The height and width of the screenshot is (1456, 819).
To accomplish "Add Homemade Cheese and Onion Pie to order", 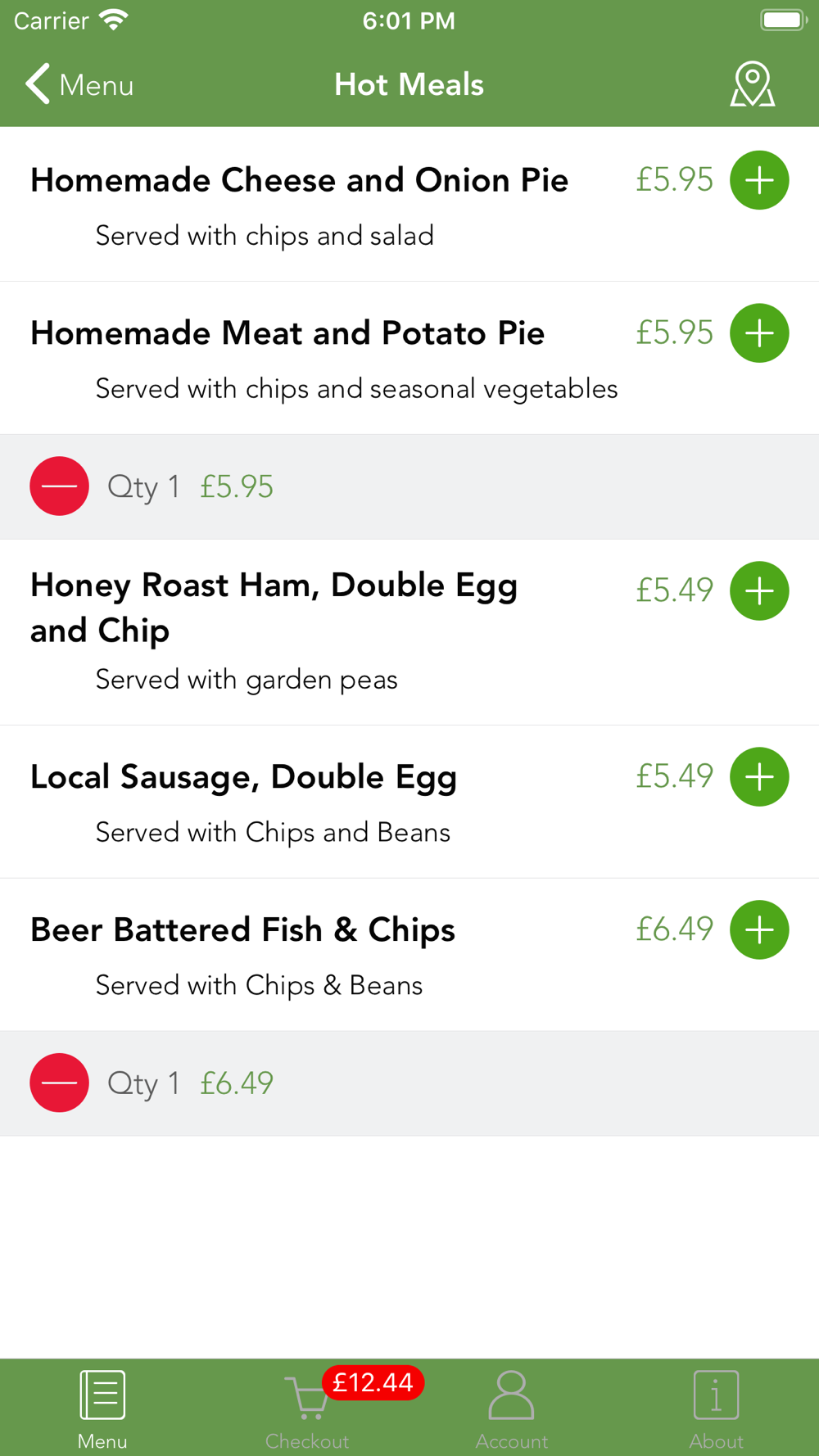I will coord(759,180).
